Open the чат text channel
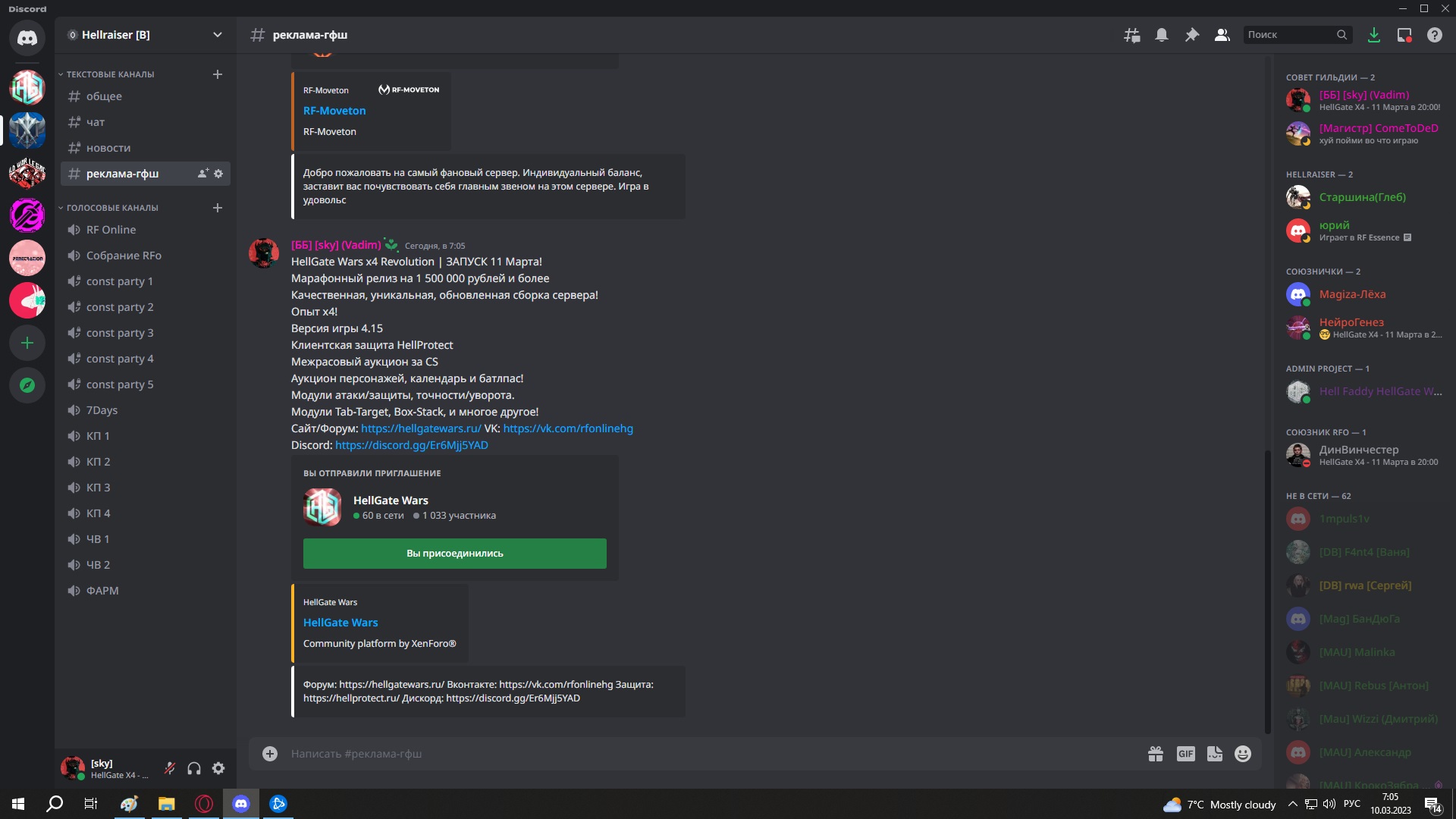Screen dimensions: 1456x819 click(x=146, y=122)
